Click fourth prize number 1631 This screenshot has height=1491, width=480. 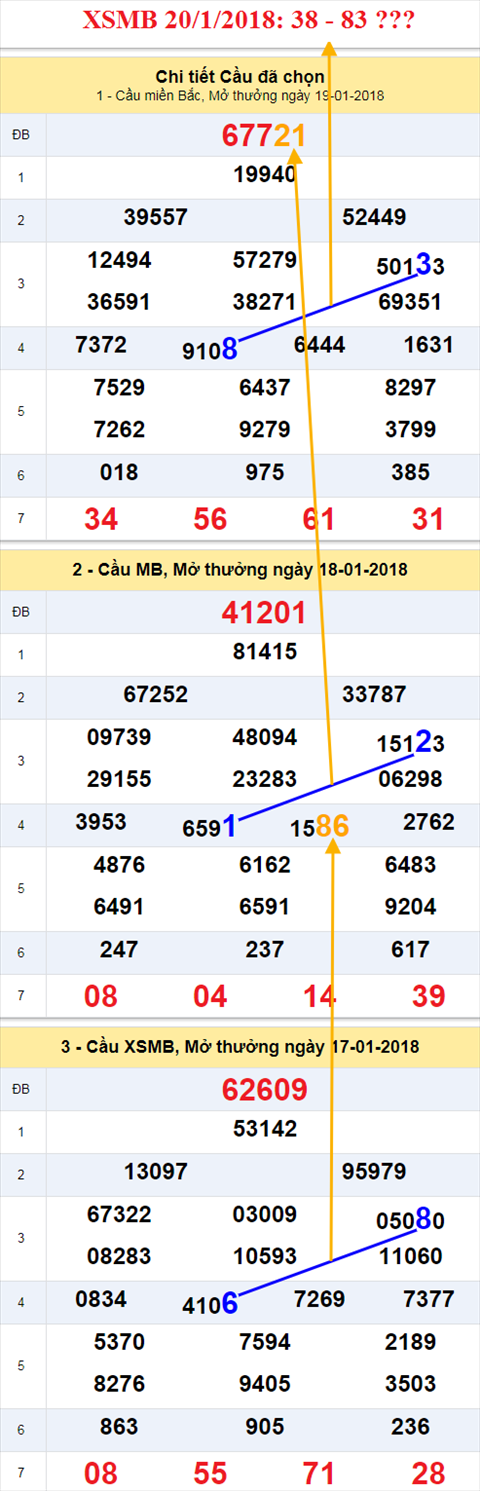428,345
